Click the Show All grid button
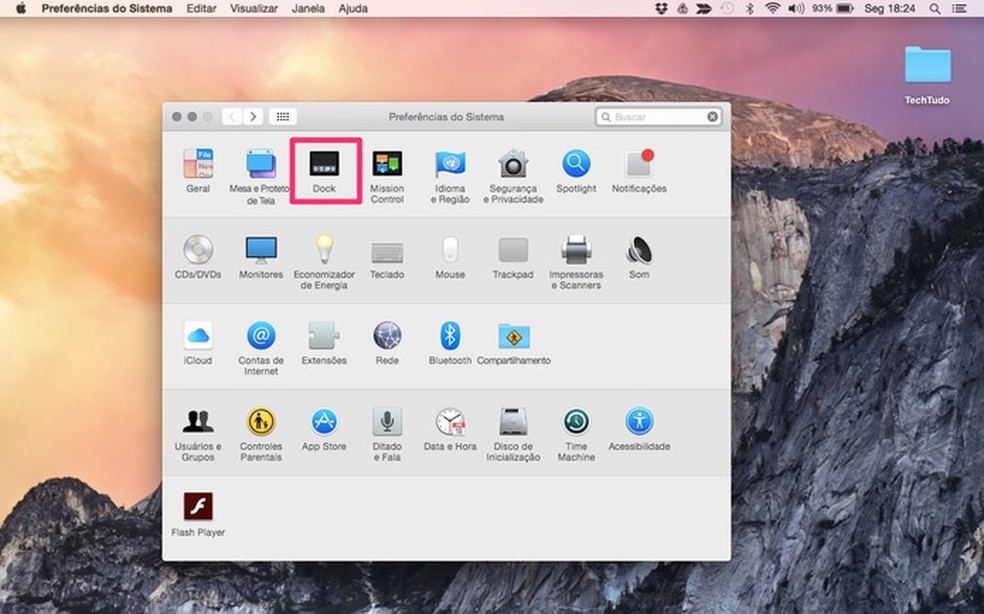Image resolution: width=984 pixels, height=614 pixels. 283,117
